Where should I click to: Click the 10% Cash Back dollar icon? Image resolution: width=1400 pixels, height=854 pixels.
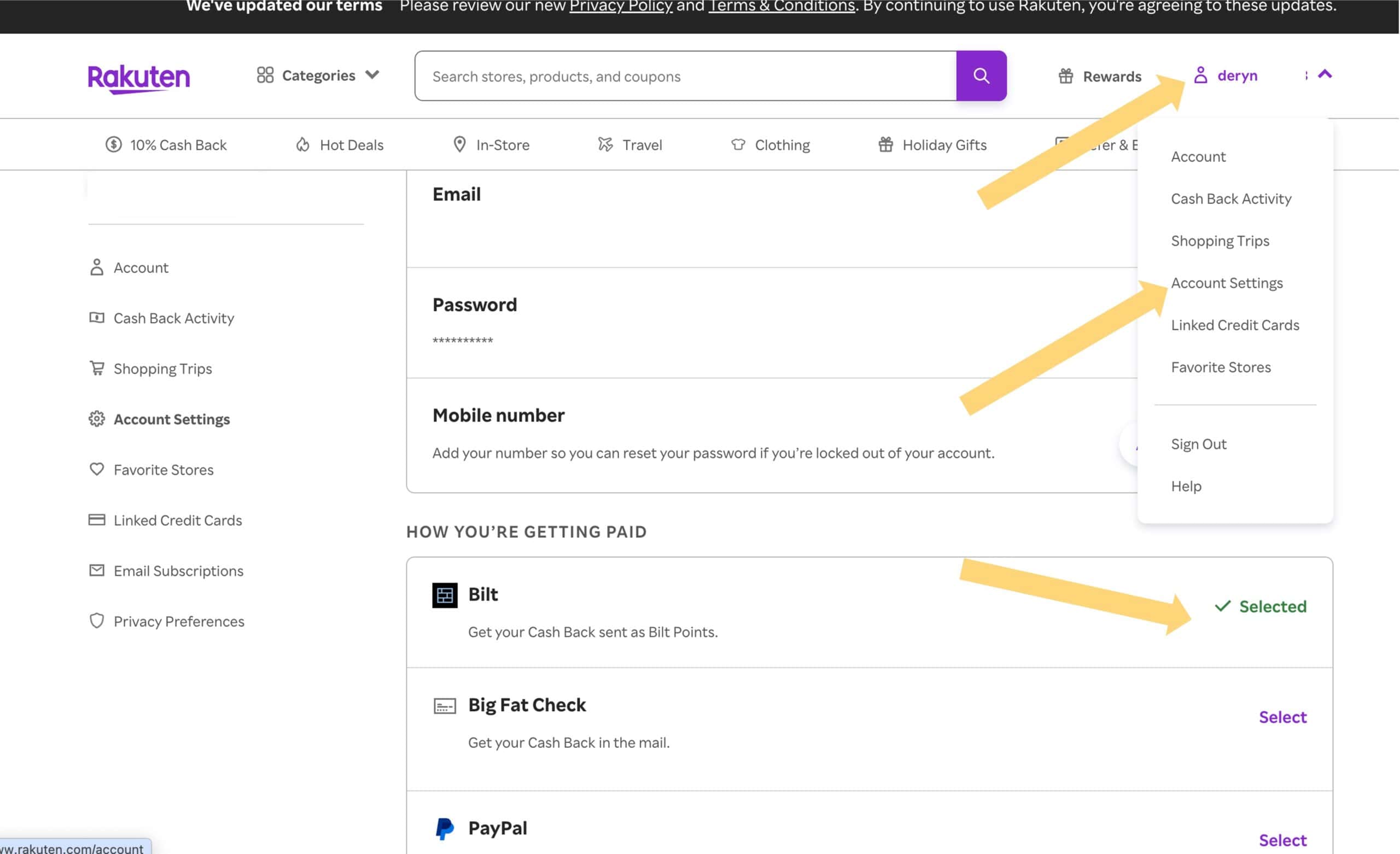(x=114, y=144)
